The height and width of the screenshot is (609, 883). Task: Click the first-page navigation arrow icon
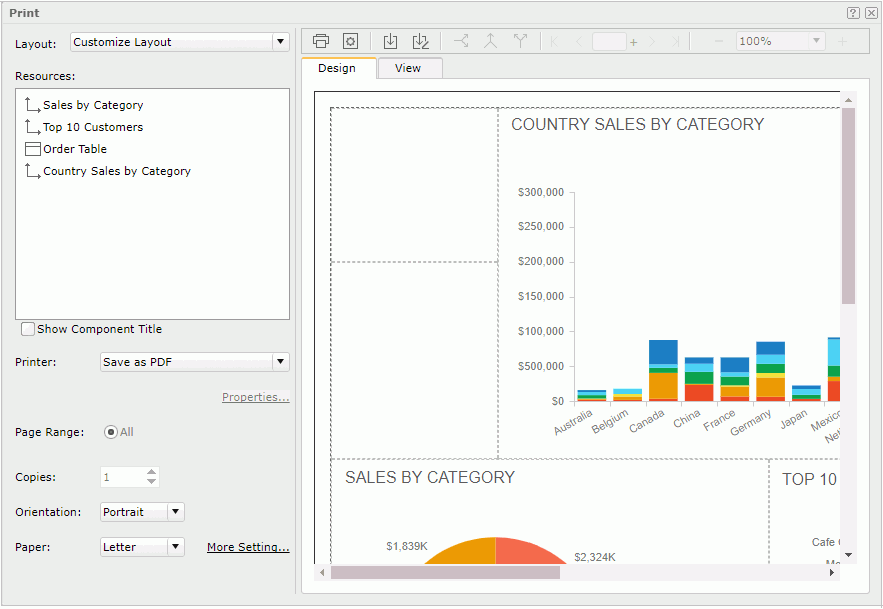[x=553, y=41]
